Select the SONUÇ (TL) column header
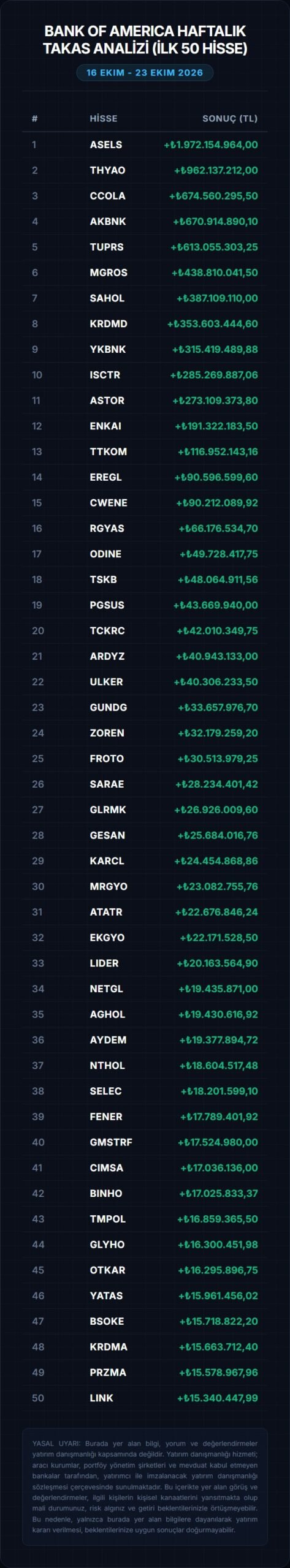 (230, 118)
